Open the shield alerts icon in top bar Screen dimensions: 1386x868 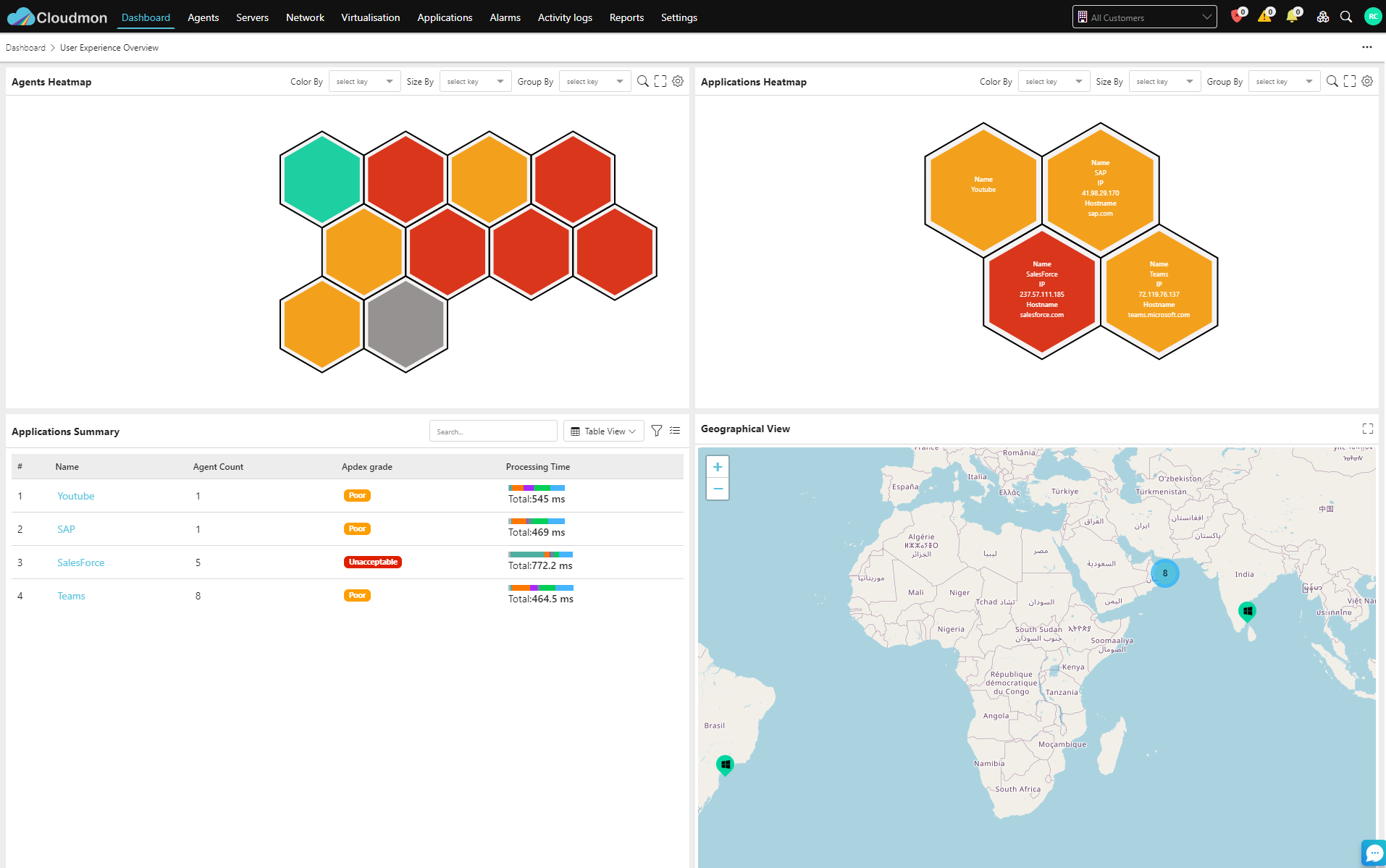click(1237, 17)
